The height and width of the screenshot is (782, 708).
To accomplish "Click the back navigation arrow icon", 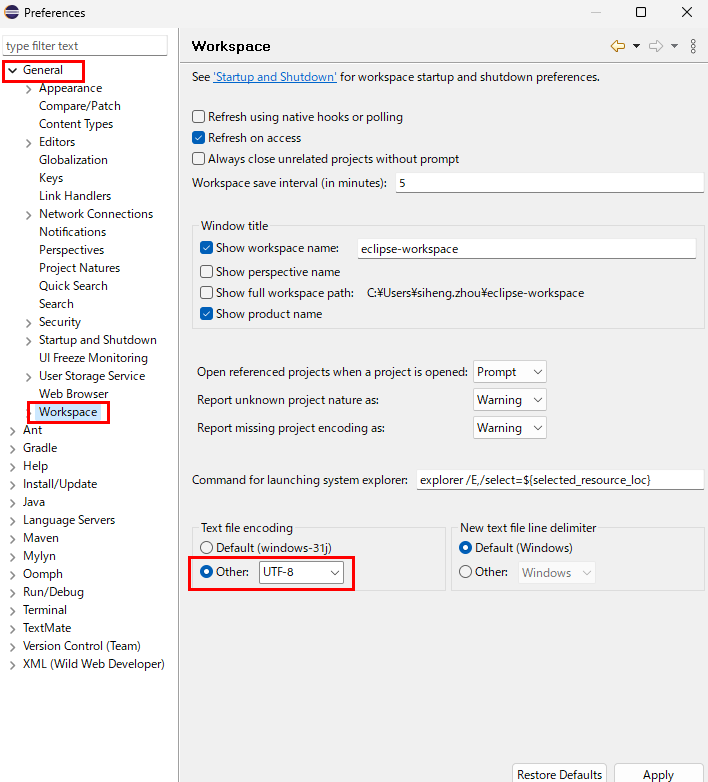I will click(x=618, y=46).
